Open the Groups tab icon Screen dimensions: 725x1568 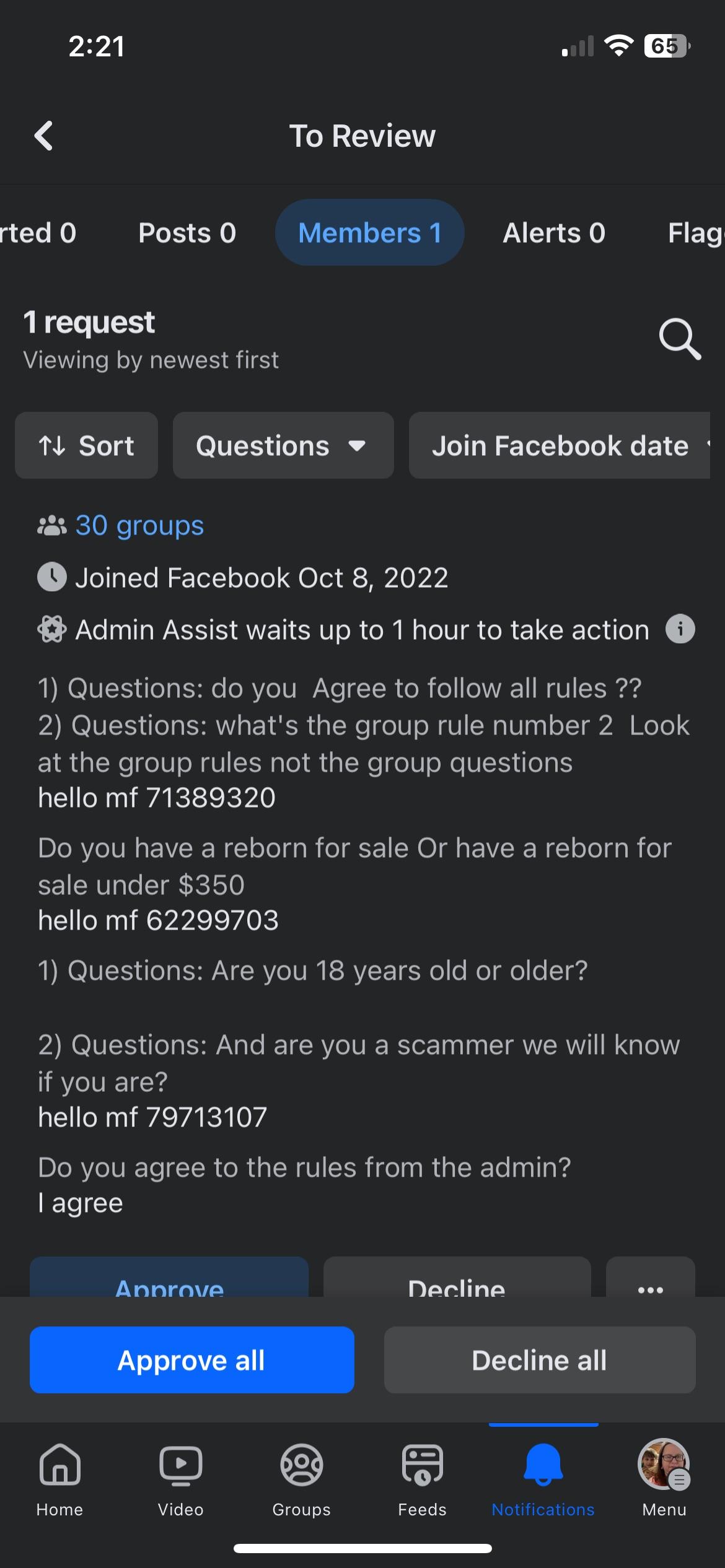click(301, 1466)
